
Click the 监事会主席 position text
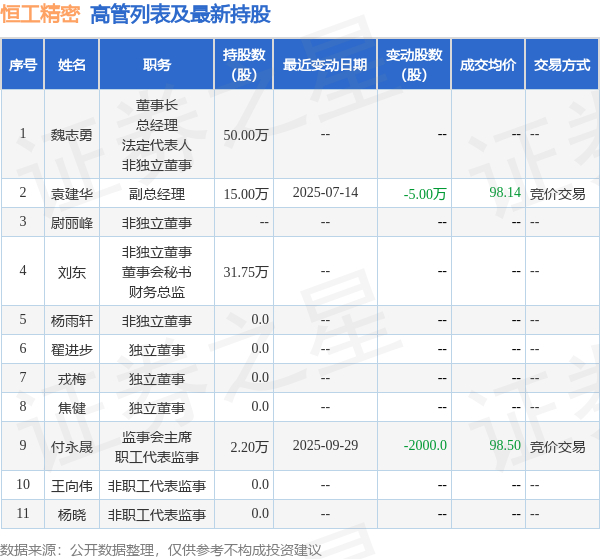(x=157, y=437)
